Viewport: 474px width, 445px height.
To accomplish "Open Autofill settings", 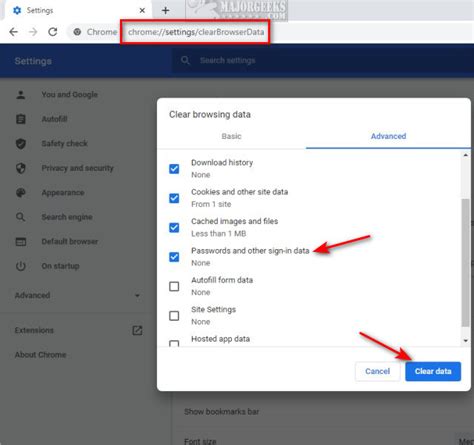I will tap(55, 119).
